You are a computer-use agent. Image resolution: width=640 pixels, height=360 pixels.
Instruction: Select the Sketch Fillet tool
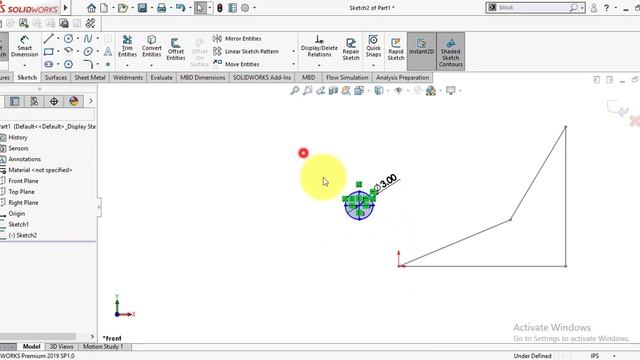coord(88,64)
